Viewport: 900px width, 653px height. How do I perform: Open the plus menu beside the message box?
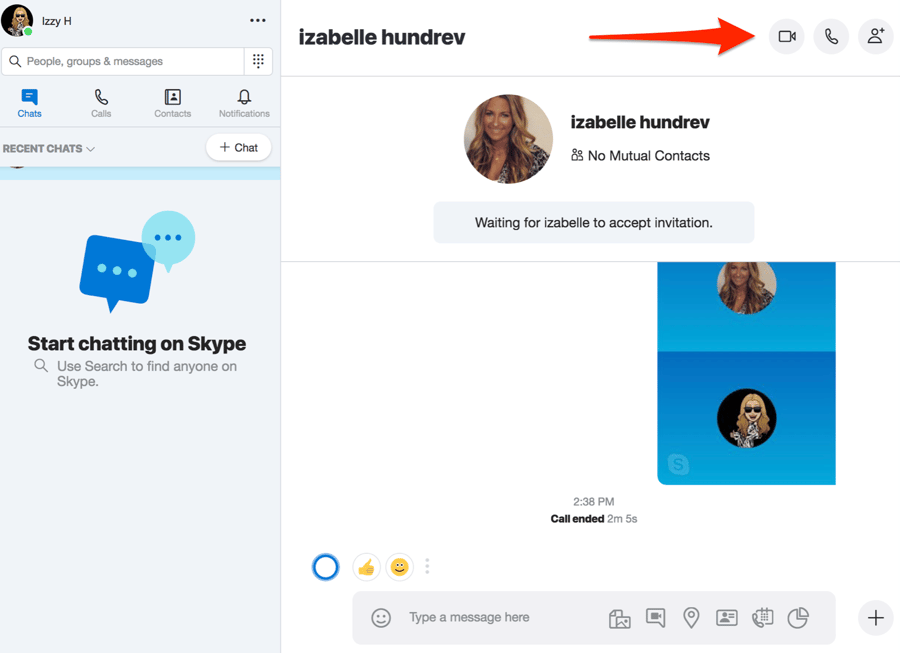click(875, 618)
